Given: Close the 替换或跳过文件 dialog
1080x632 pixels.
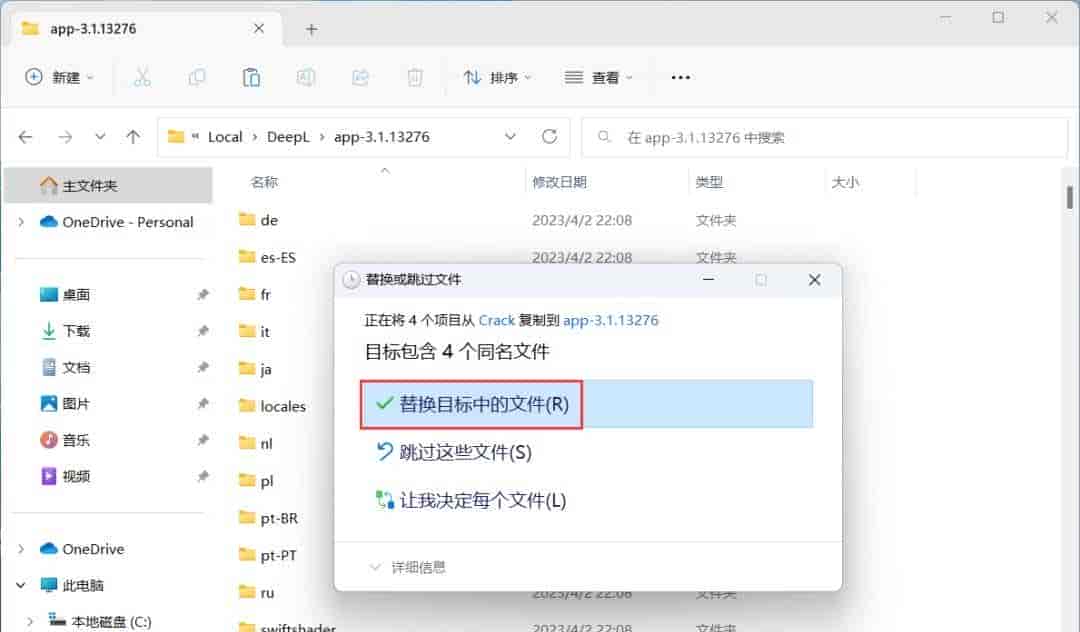Looking at the screenshot, I should [x=814, y=280].
